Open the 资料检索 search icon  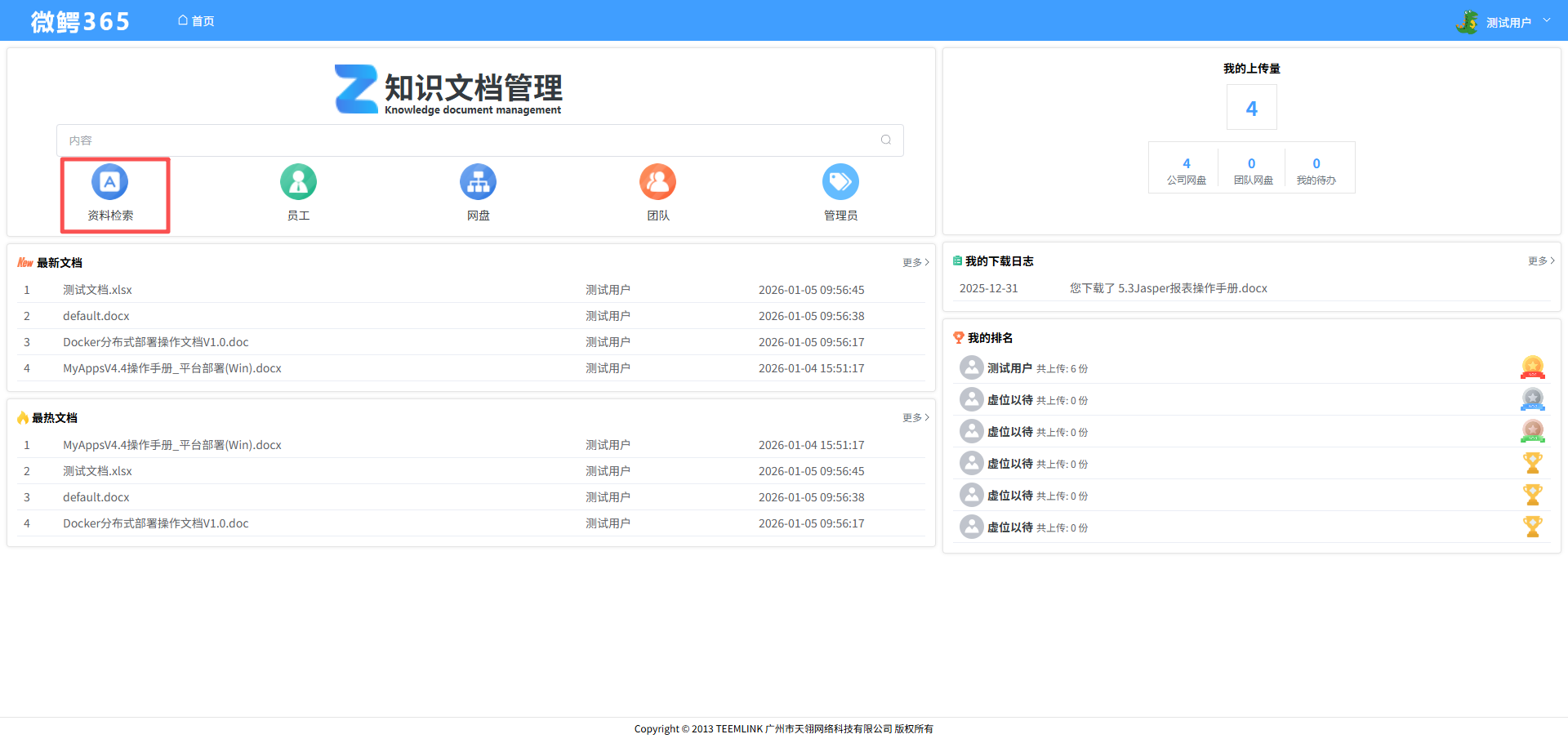[x=110, y=181]
